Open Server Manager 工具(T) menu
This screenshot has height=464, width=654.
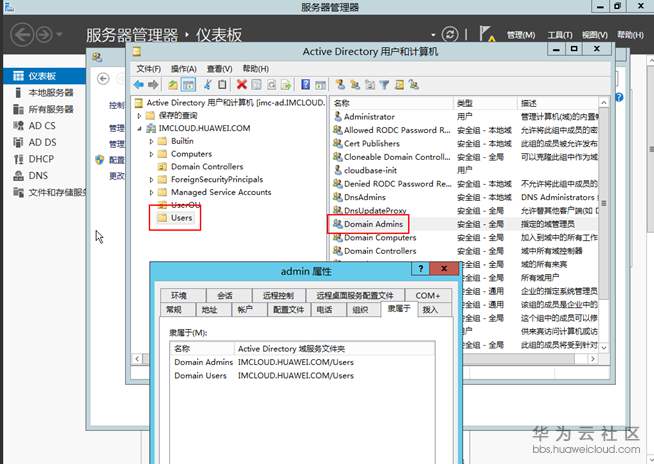[560, 35]
